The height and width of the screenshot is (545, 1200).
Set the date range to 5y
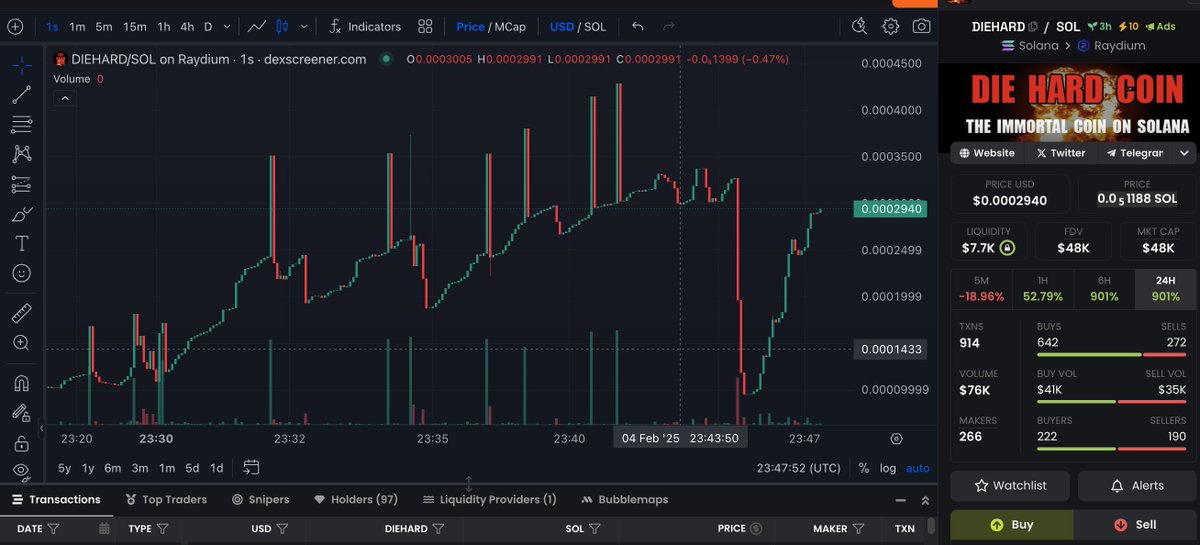(64, 468)
